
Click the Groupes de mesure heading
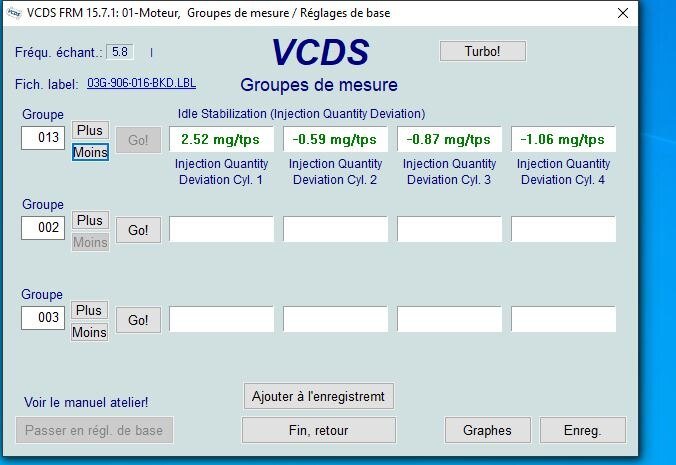coord(319,85)
